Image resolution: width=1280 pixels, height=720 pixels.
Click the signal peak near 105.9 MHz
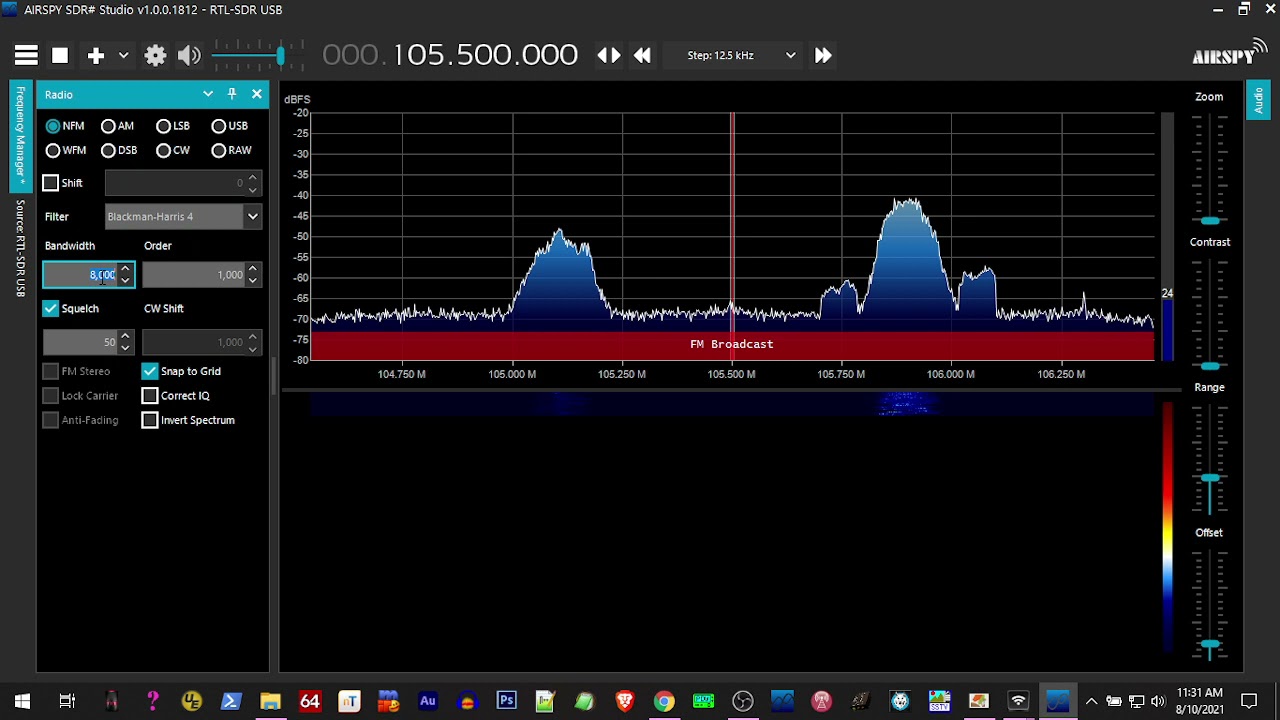(x=906, y=203)
